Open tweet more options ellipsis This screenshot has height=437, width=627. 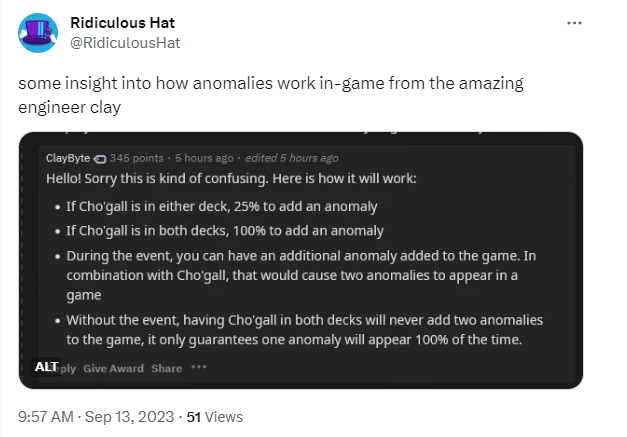click(574, 23)
